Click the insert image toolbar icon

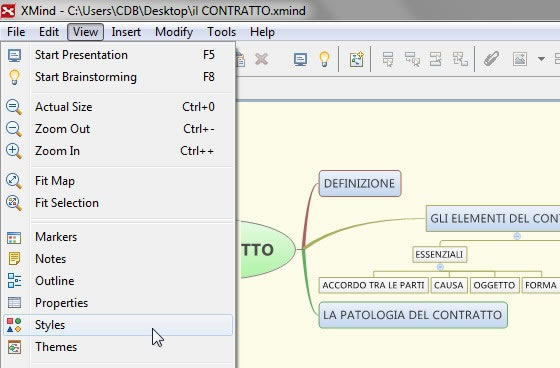click(520, 59)
